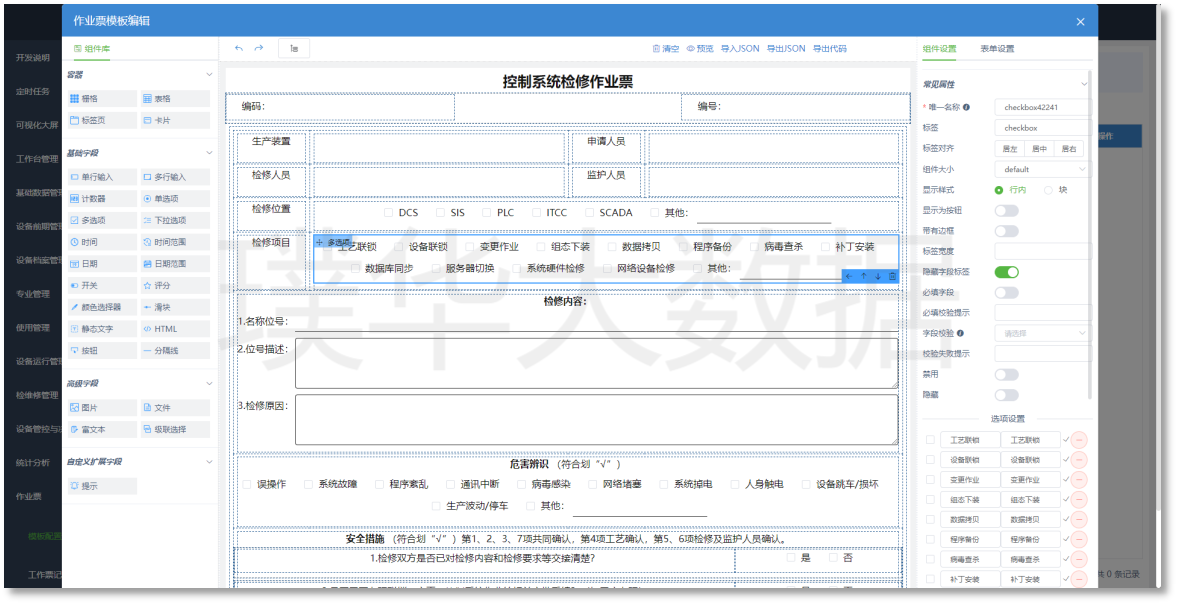Click the redo arrow in the editor toolbar

[259, 48]
